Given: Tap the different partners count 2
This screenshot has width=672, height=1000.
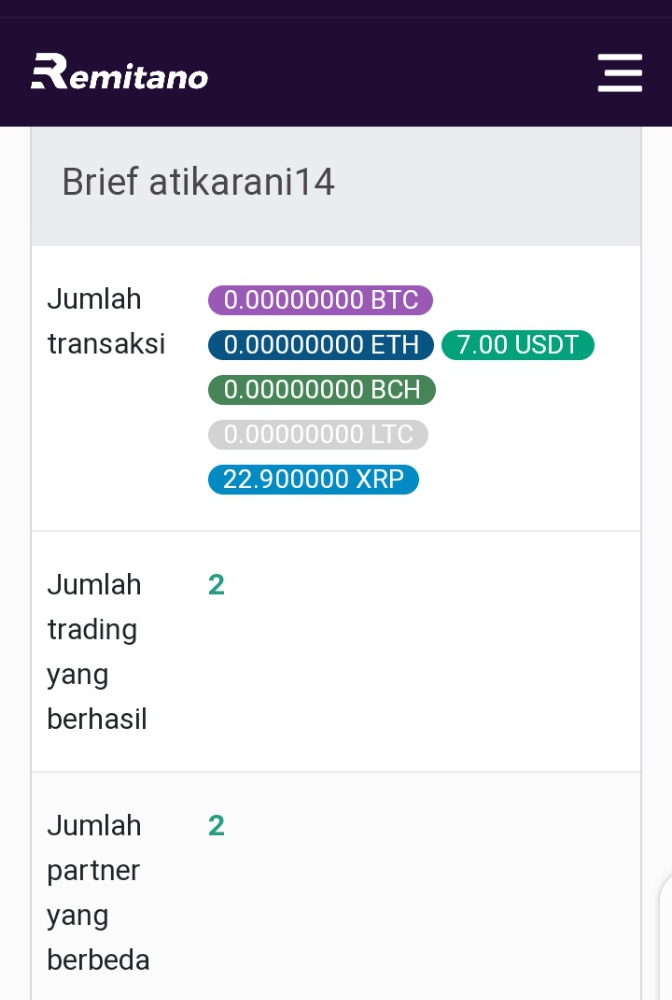Looking at the screenshot, I should tap(216, 826).
